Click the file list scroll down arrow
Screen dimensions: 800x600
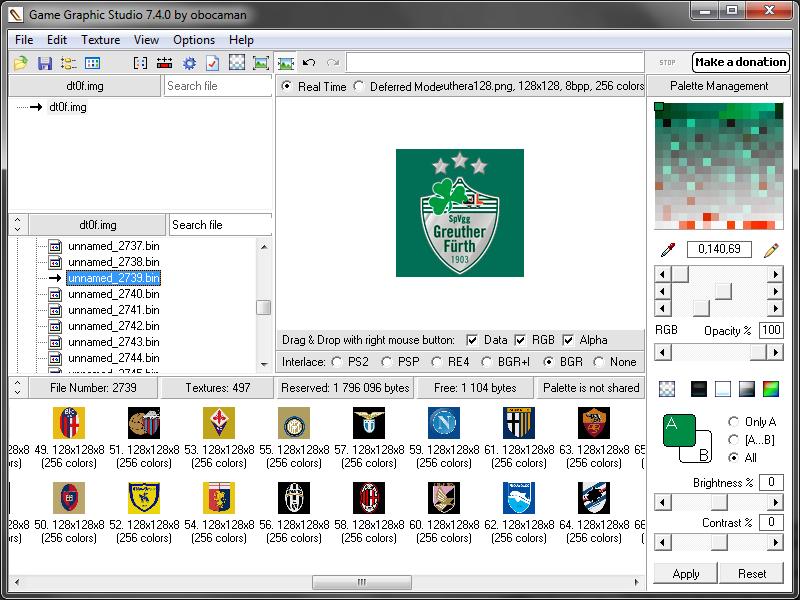coord(264,364)
